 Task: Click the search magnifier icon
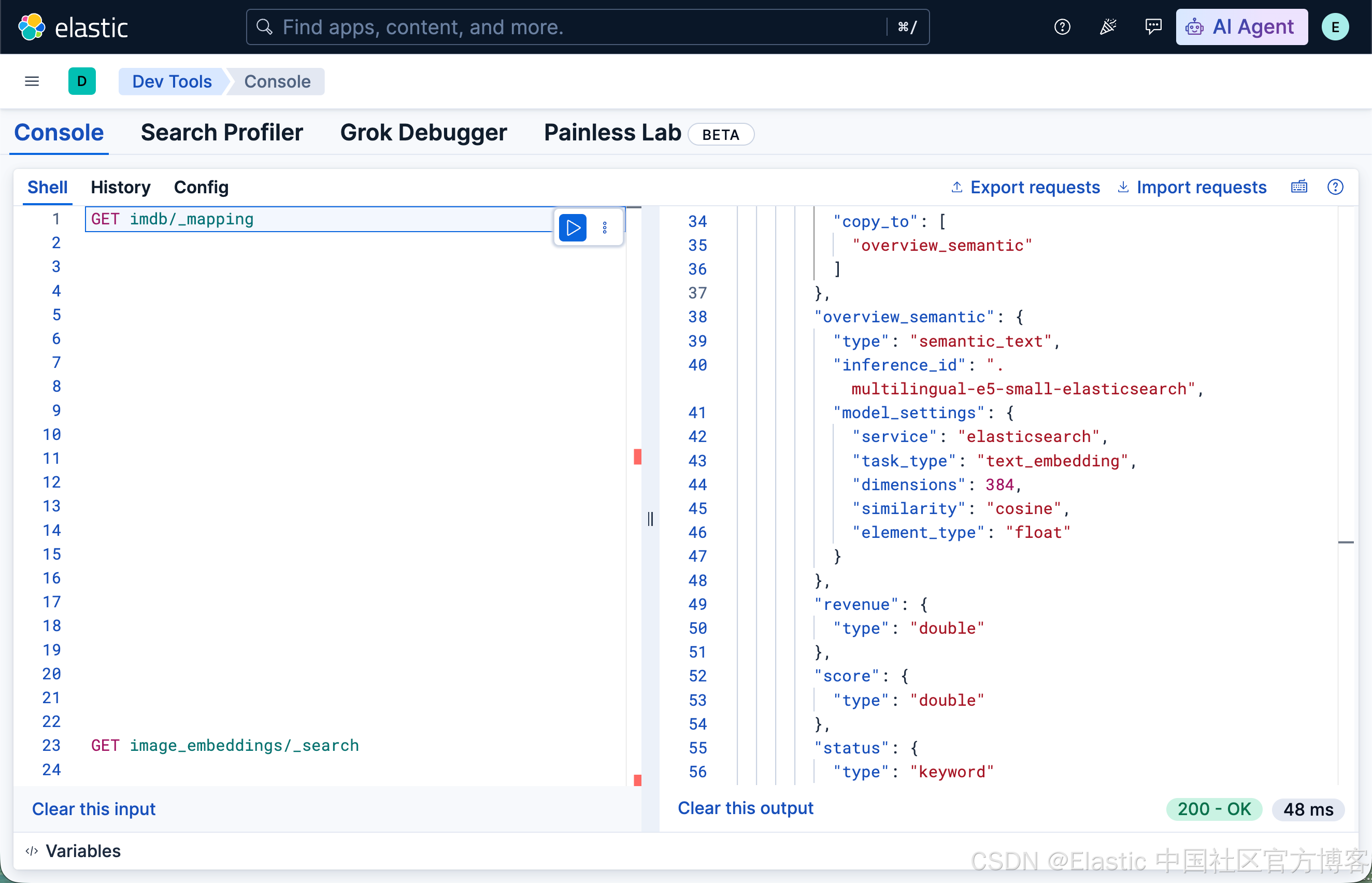point(264,27)
